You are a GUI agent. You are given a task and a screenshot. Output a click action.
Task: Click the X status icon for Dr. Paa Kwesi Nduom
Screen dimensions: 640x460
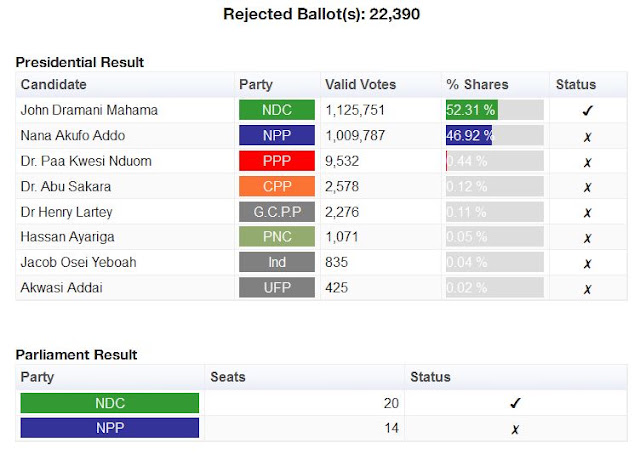[587, 162]
